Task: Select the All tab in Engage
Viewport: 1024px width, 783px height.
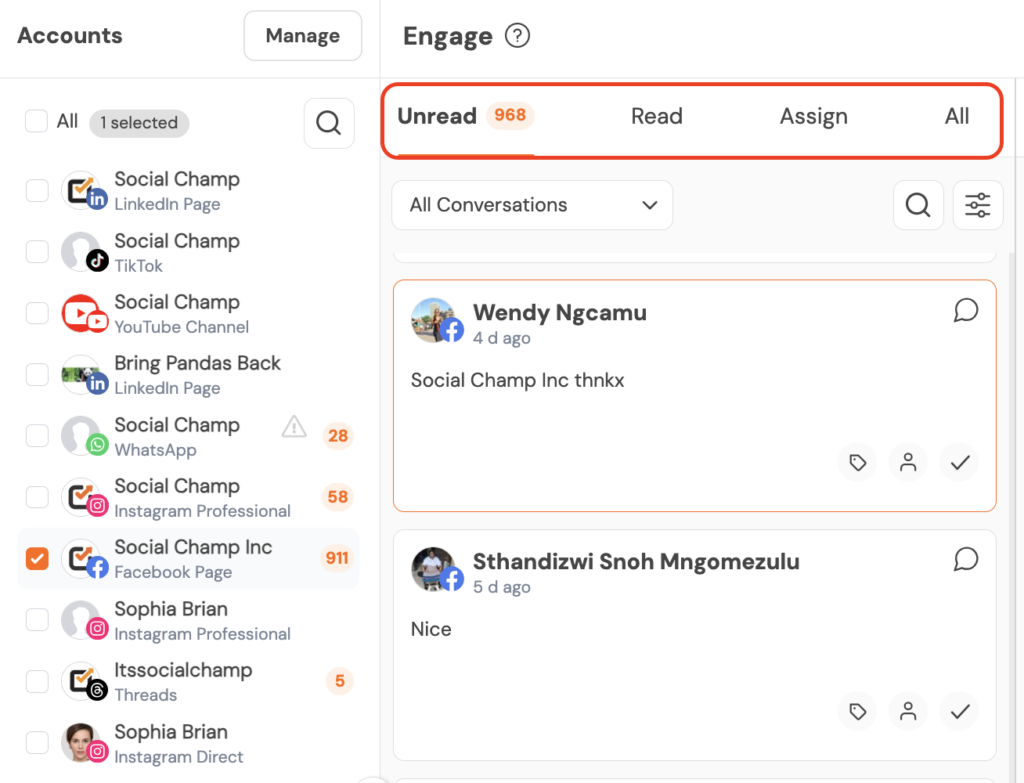Action: [956, 117]
